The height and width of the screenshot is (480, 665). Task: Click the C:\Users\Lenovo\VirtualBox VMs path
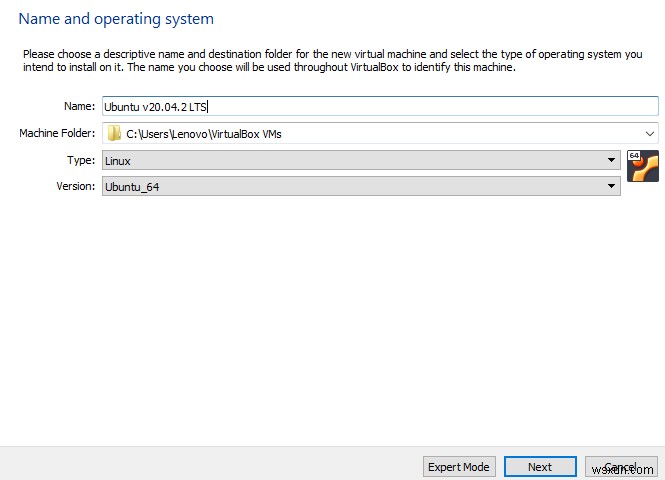pyautogui.click(x=204, y=134)
